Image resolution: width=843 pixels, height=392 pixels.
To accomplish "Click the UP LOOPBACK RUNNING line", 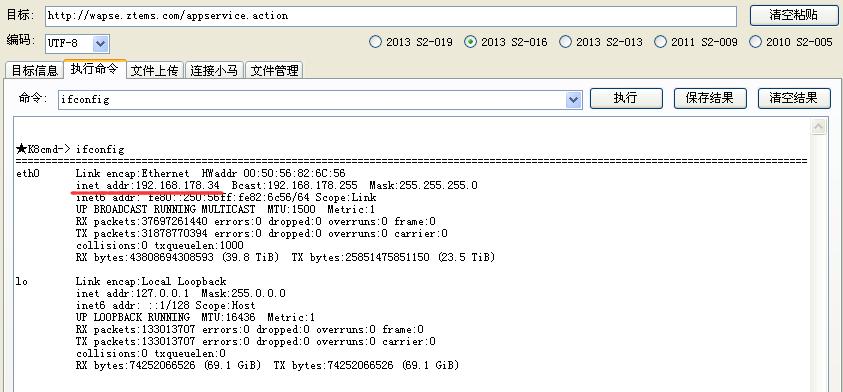I will pos(196,317).
